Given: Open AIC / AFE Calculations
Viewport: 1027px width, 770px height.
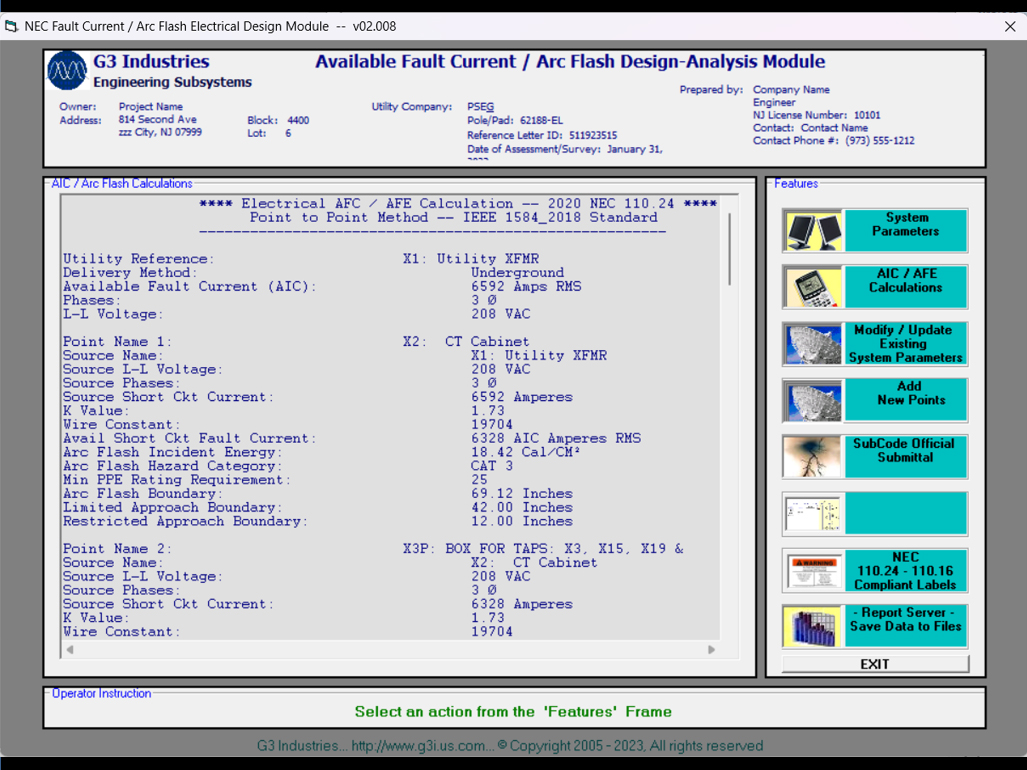Looking at the screenshot, I should [x=905, y=287].
